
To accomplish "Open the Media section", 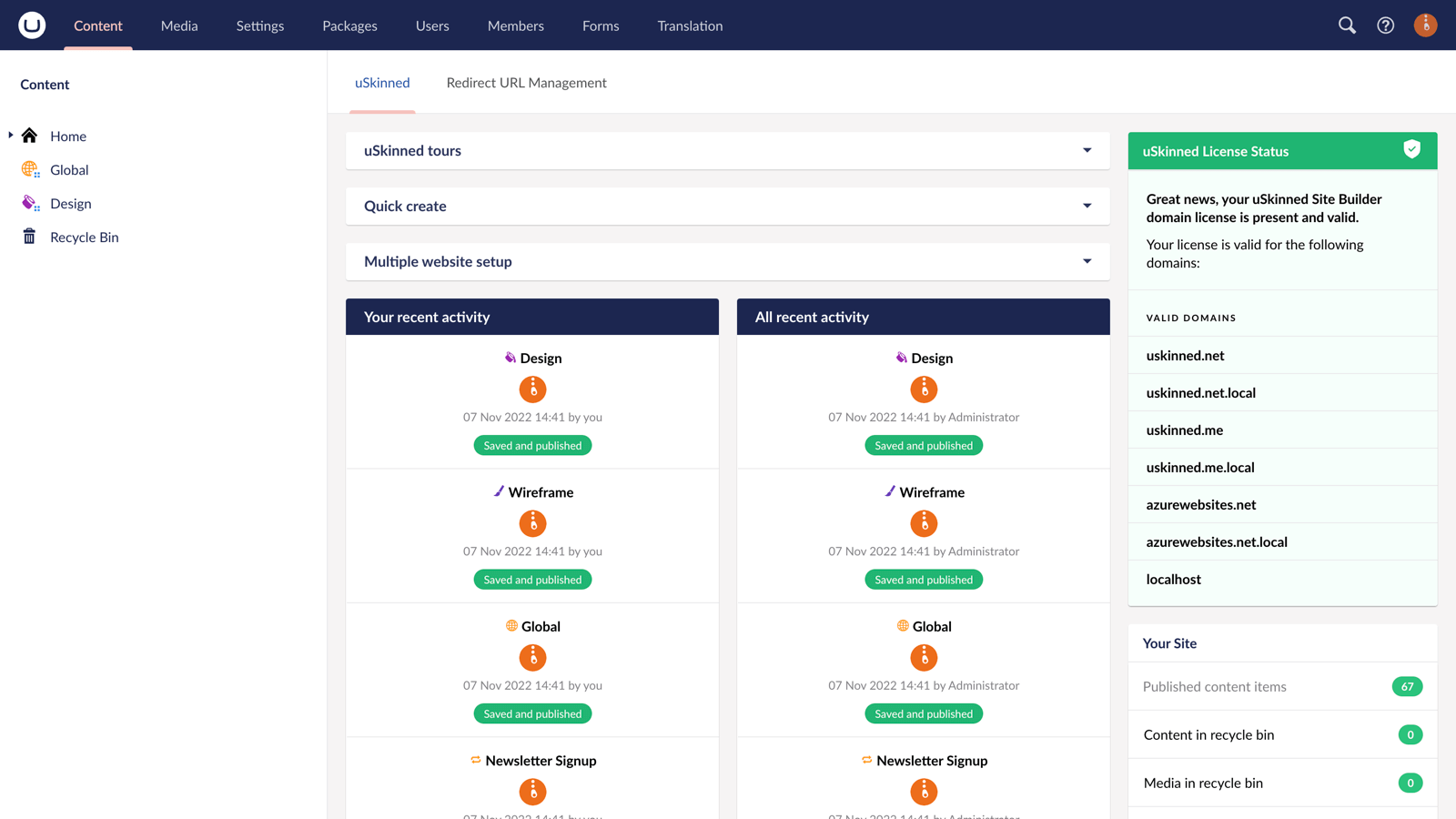I will [x=179, y=25].
